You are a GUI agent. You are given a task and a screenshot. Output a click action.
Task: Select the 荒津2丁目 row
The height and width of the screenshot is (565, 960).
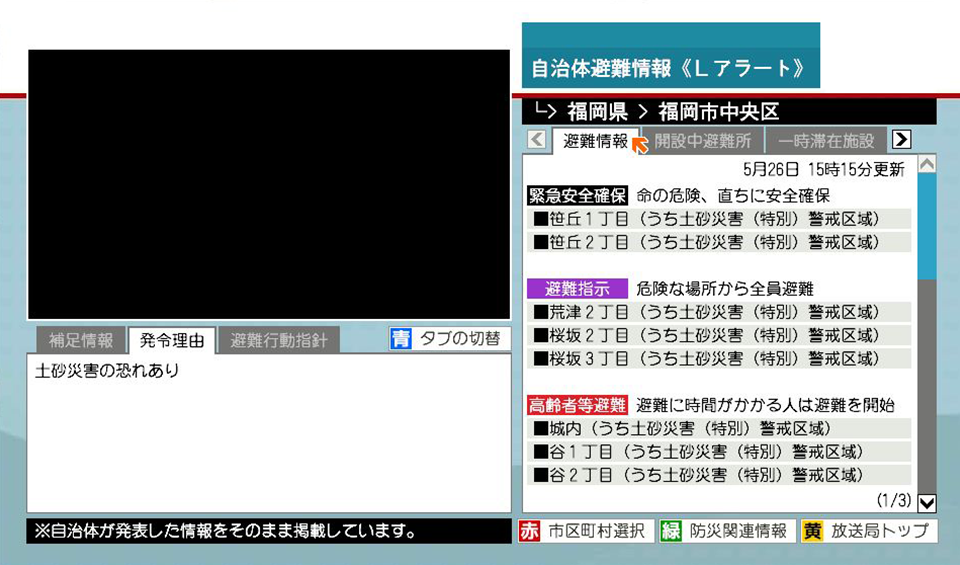(719, 312)
